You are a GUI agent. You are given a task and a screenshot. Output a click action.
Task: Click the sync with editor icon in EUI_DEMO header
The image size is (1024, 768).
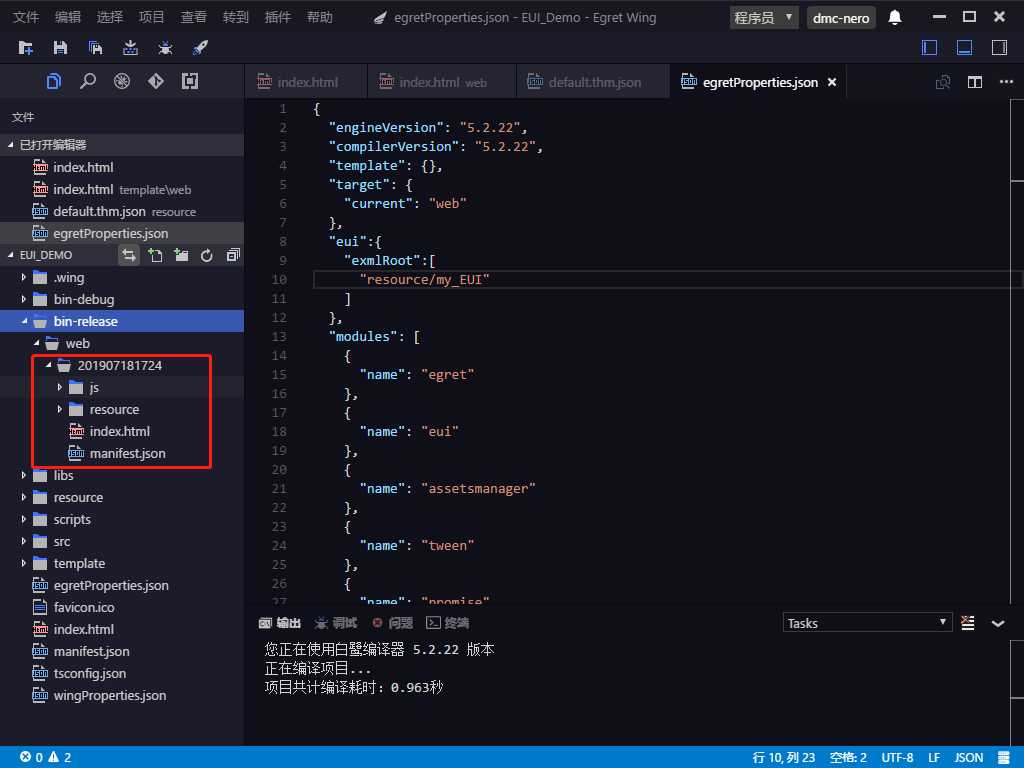point(129,255)
